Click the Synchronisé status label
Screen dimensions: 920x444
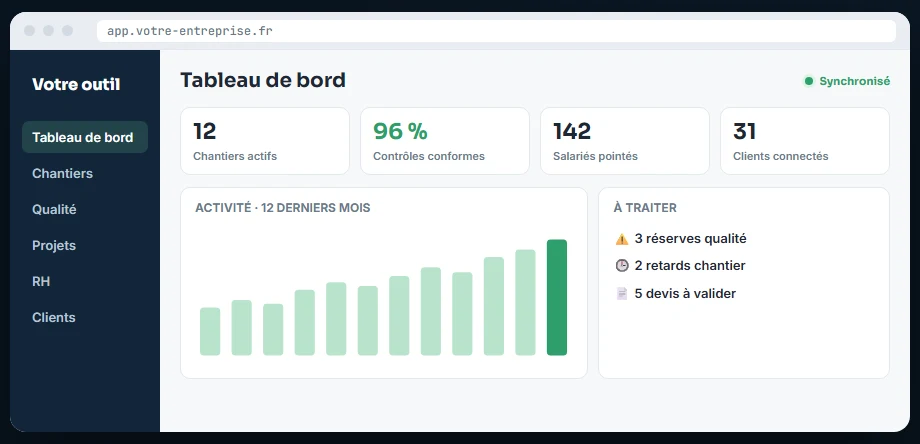click(854, 82)
